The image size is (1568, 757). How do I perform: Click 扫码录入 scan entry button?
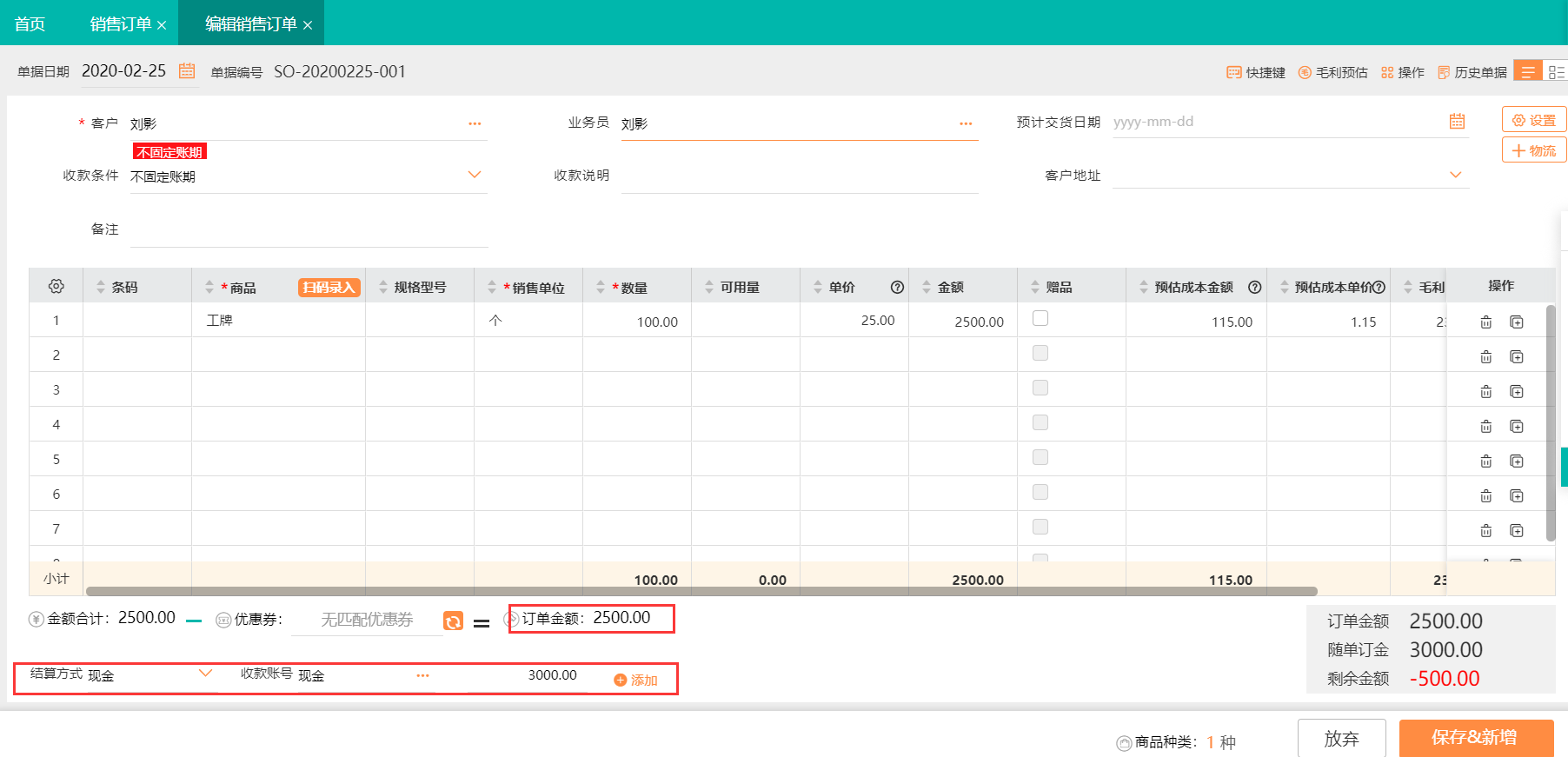(329, 287)
